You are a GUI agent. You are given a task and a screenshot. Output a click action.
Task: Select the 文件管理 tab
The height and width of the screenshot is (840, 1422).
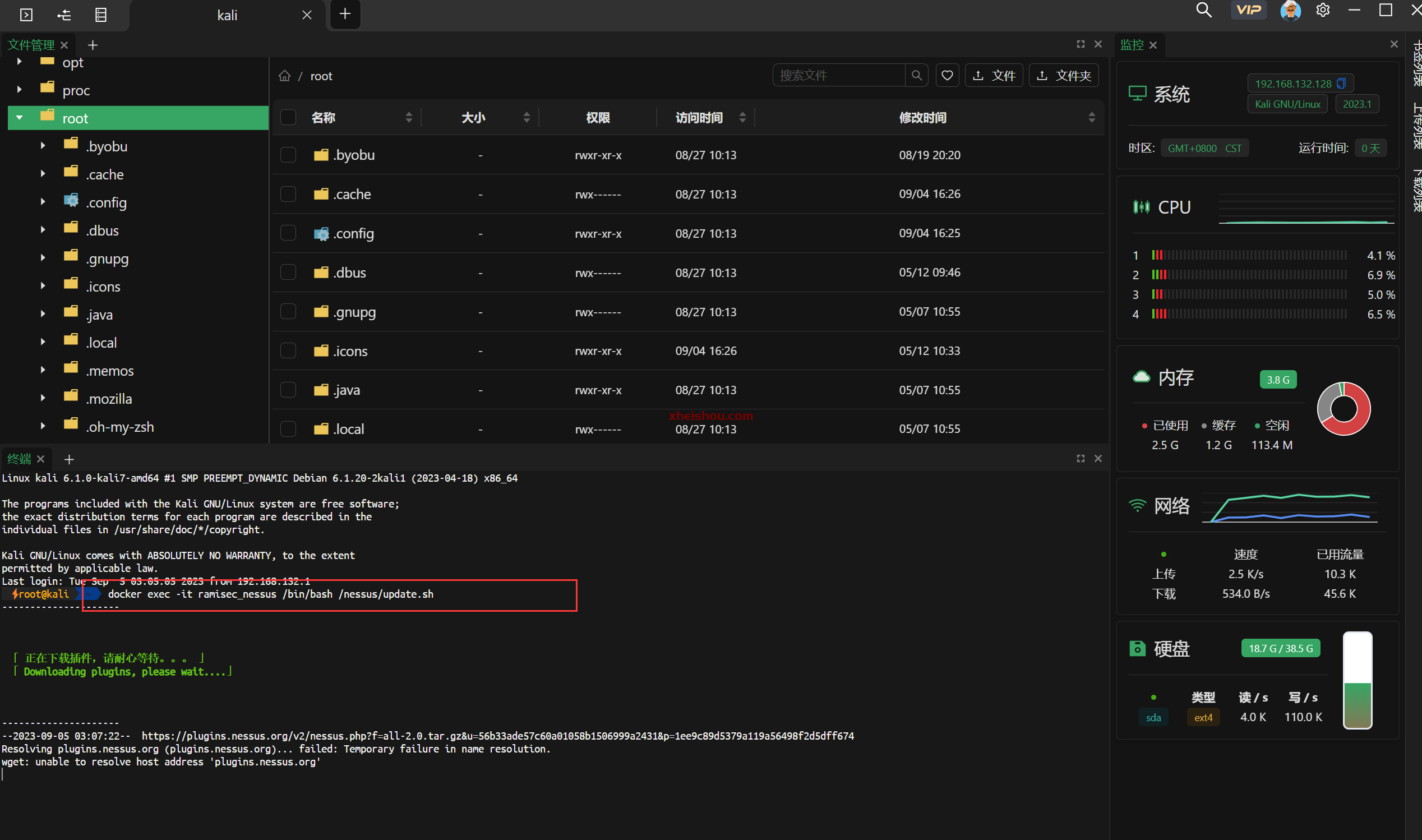pos(30,45)
